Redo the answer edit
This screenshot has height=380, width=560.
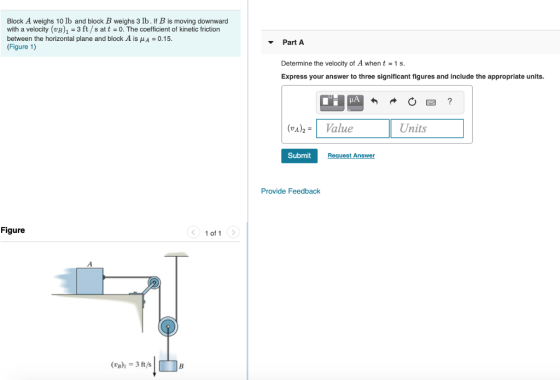coord(393,102)
